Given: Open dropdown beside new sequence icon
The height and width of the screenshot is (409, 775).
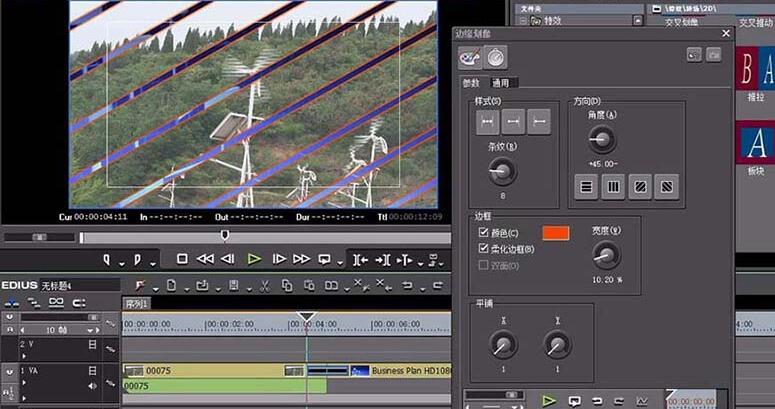Looking at the screenshot, I should (186, 289).
